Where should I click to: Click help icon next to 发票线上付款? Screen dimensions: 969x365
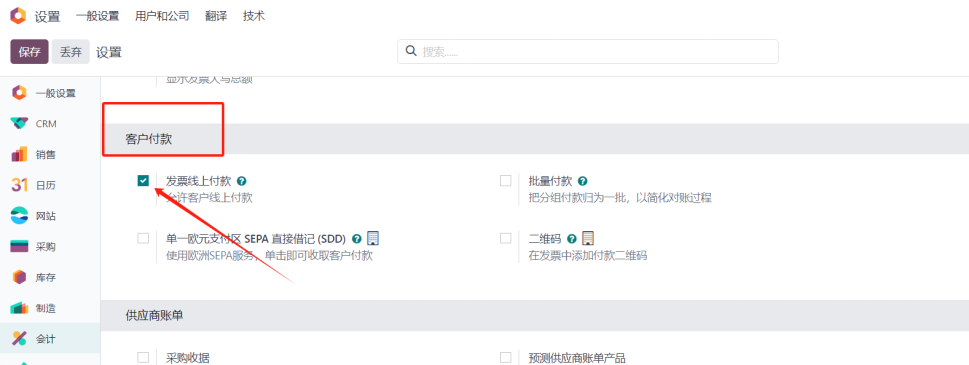pos(242,182)
